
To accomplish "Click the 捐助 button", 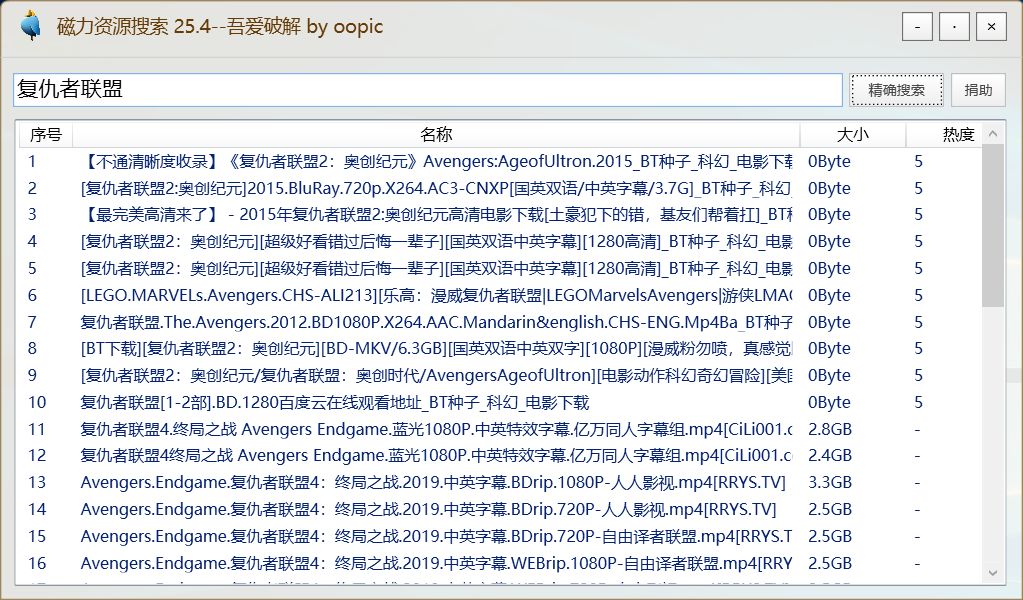I will tap(978, 90).
